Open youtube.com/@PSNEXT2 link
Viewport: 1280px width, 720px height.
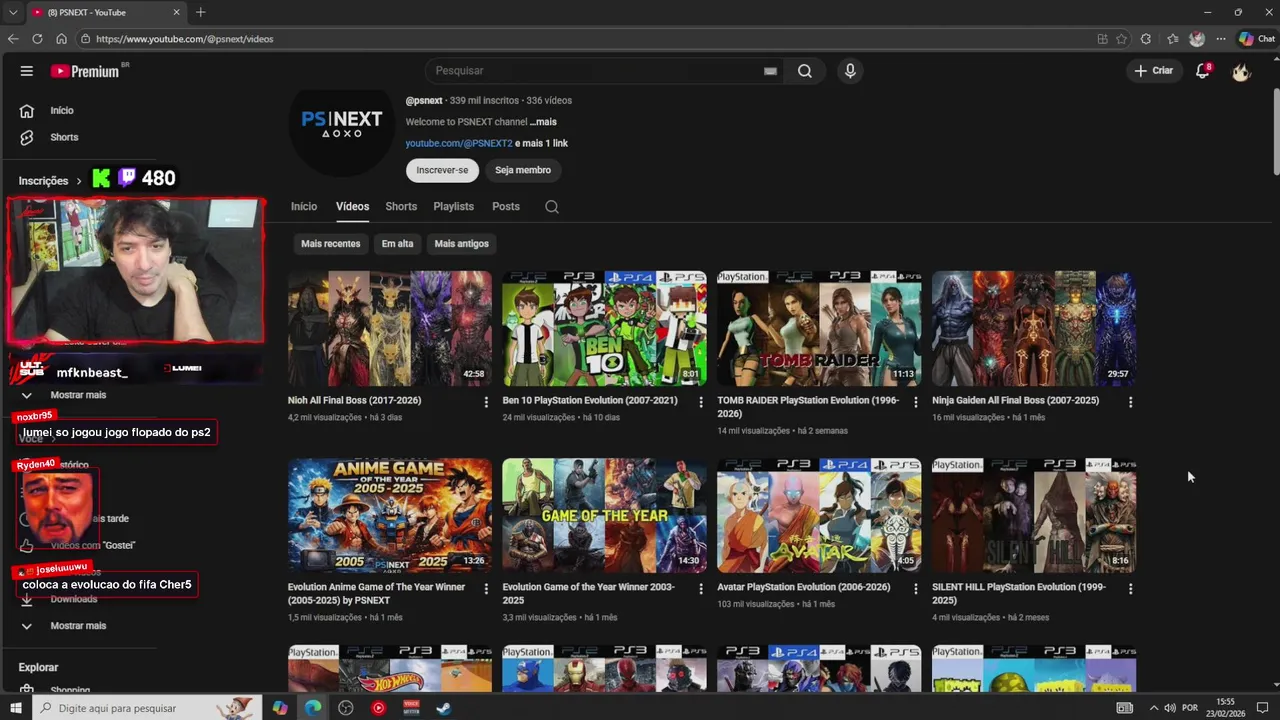[x=459, y=143]
